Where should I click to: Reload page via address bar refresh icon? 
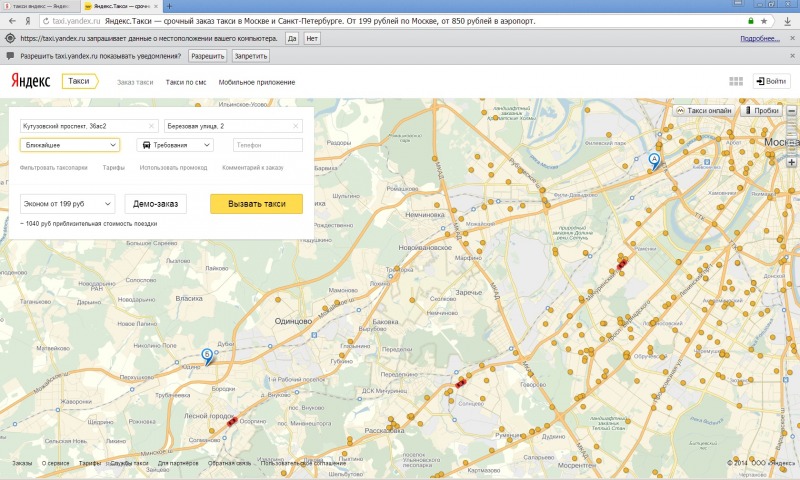(46, 21)
